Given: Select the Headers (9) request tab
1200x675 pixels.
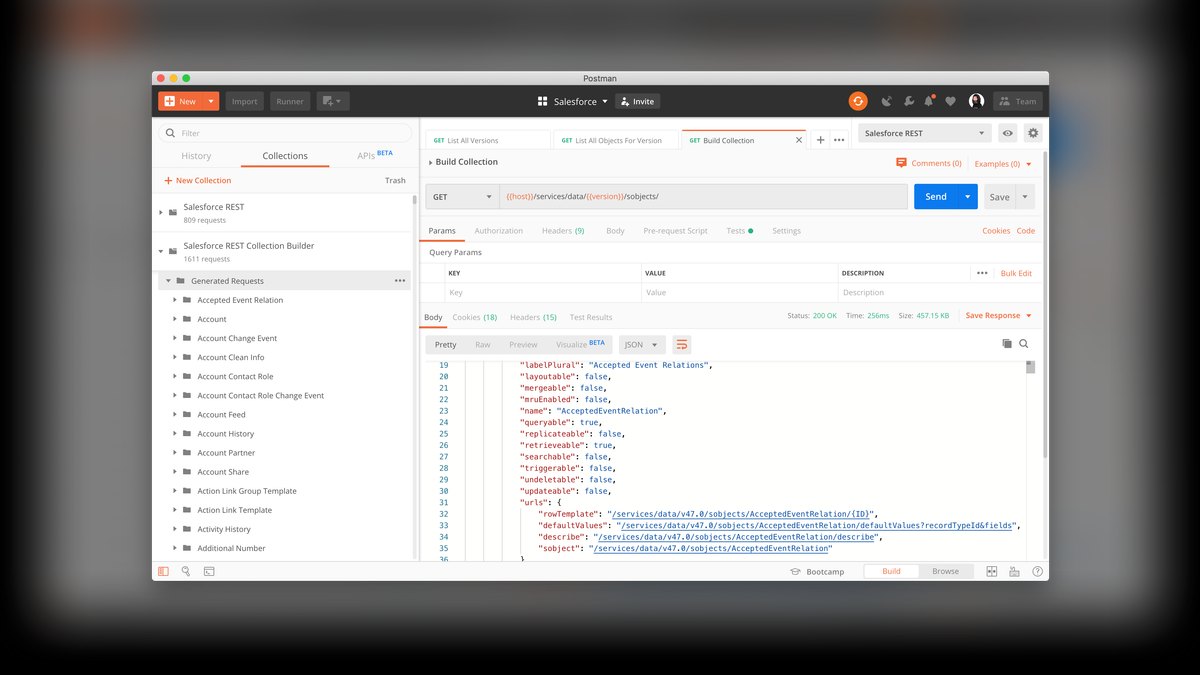Looking at the screenshot, I should [x=563, y=231].
